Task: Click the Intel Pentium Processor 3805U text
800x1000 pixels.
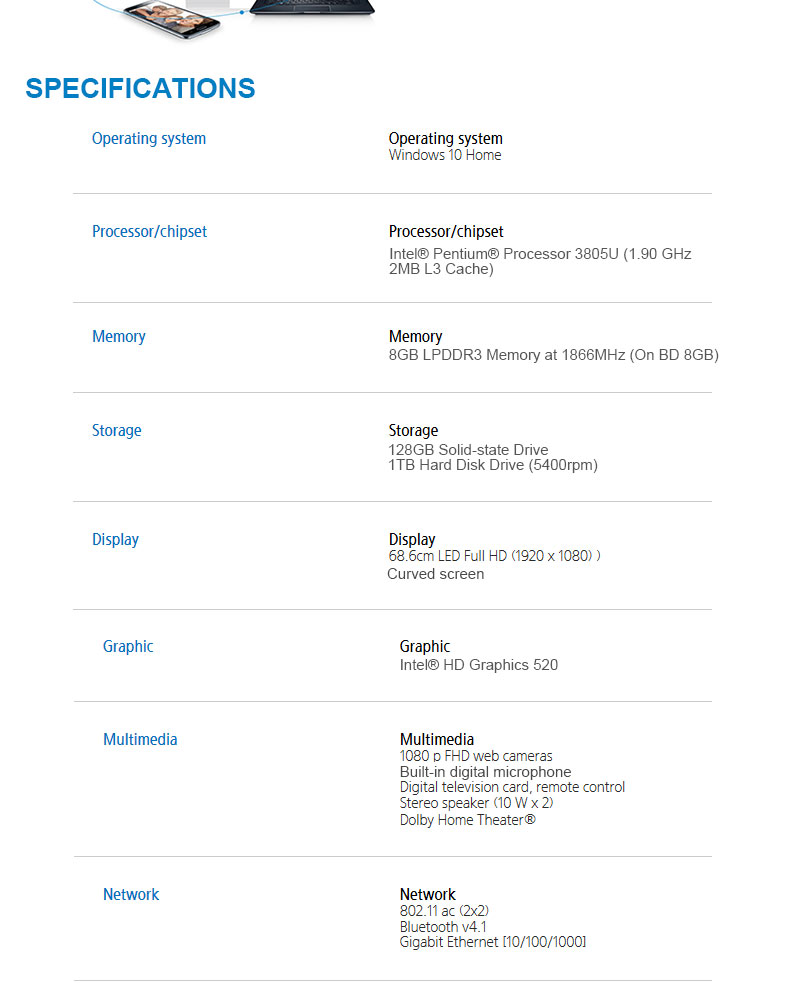Action: coord(540,255)
